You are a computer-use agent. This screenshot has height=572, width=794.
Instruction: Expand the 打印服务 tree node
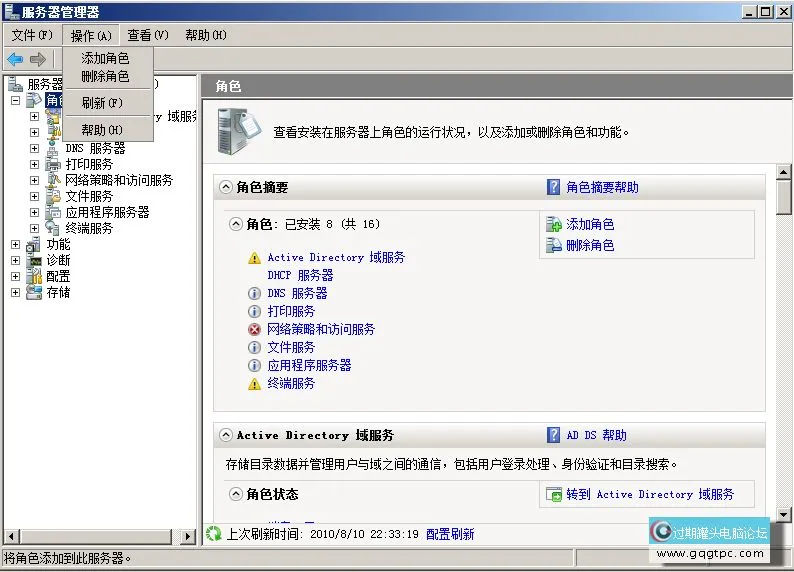point(34,165)
